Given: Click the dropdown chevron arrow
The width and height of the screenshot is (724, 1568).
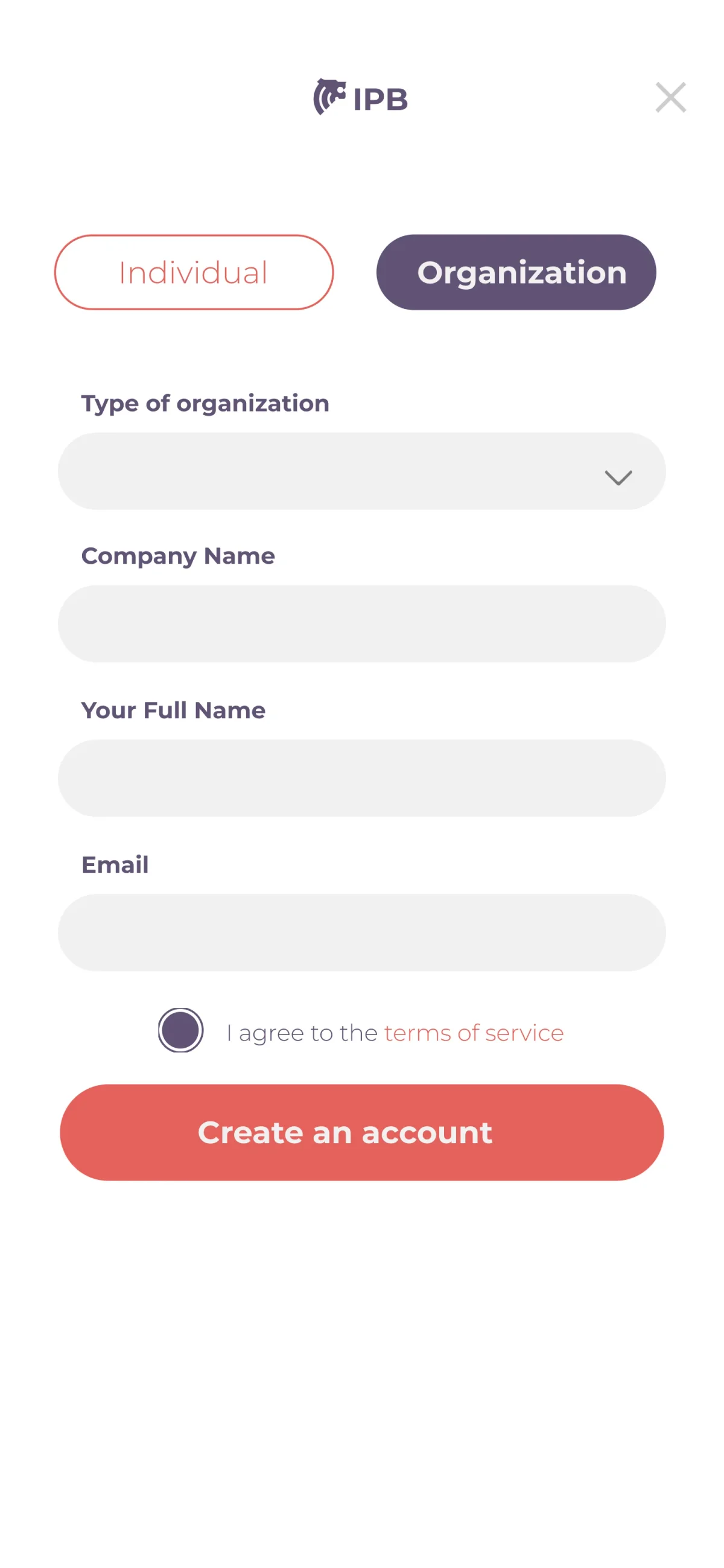Looking at the screenshot, I should 618,477.
